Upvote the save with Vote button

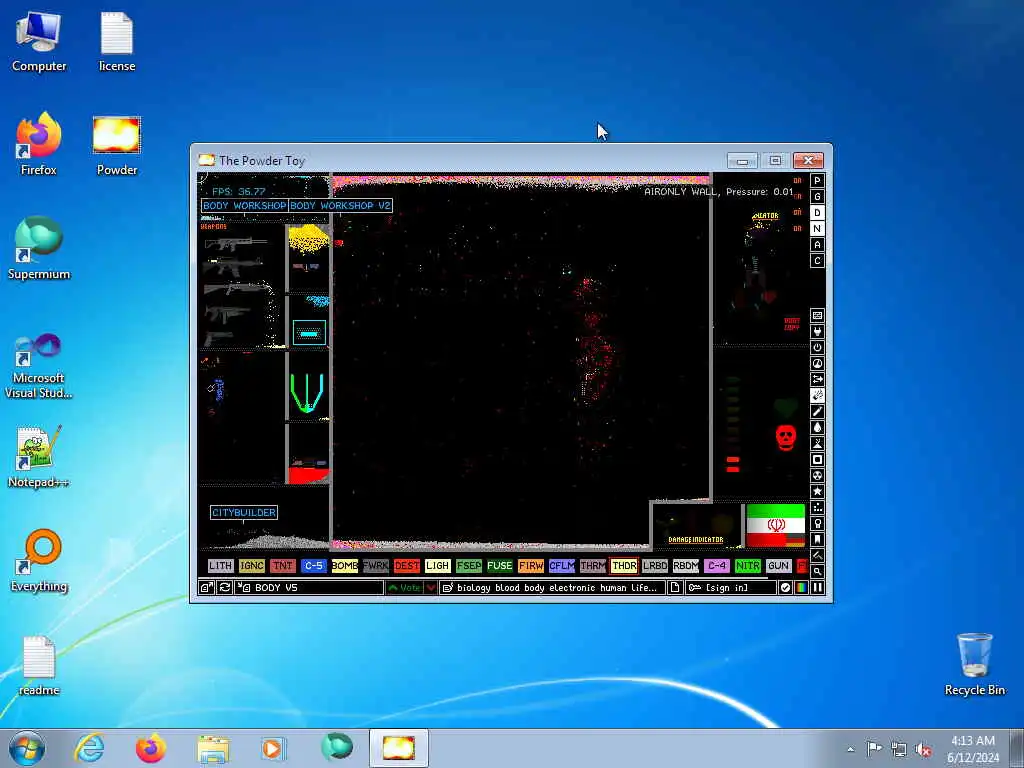click(x=404, y=588)
